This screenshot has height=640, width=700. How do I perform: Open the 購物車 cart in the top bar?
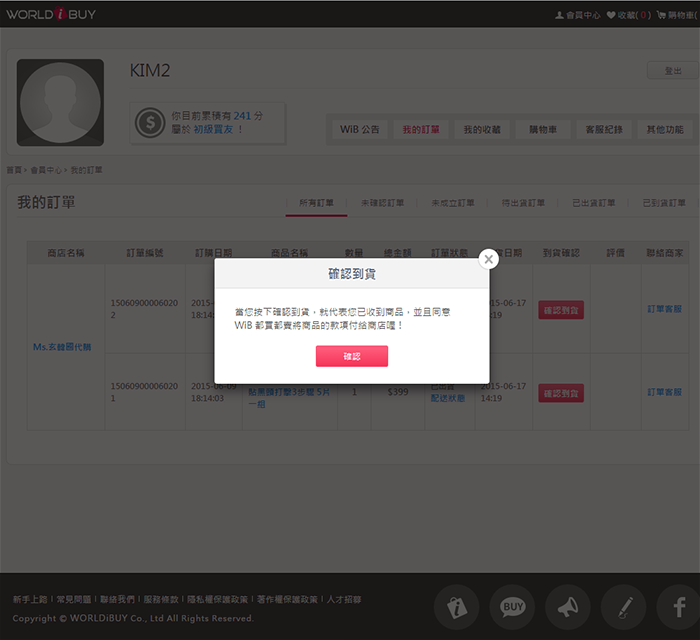677,15
